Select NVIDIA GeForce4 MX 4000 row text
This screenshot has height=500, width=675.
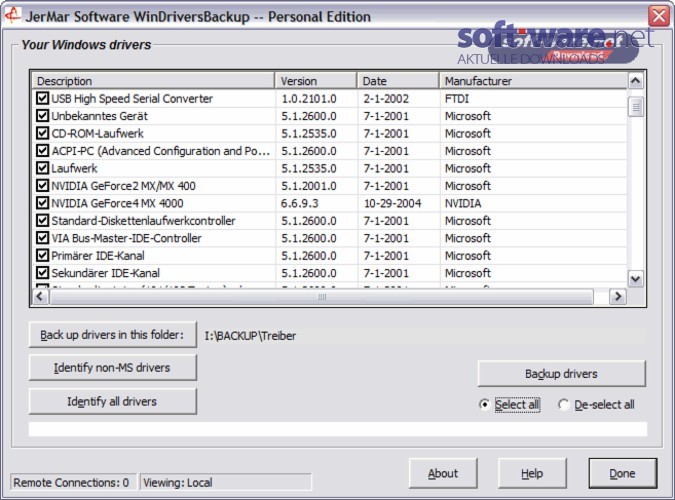[x=118, y=203]
